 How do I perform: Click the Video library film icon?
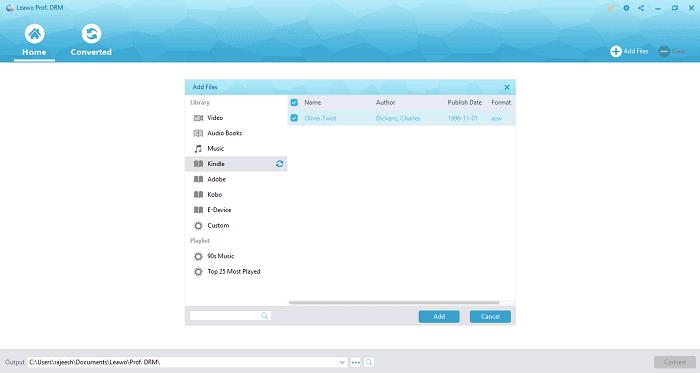(x=198, y=118)
